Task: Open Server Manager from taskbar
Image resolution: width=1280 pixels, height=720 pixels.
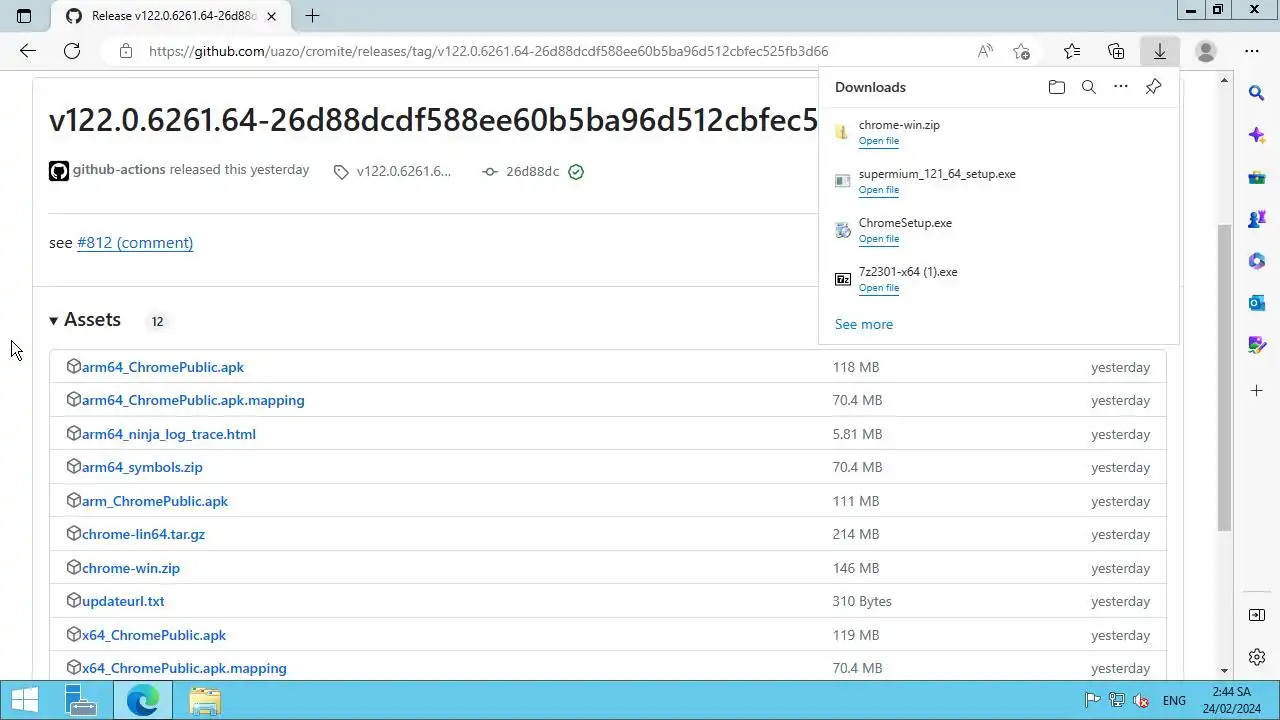Action: (x=81, y=701)
